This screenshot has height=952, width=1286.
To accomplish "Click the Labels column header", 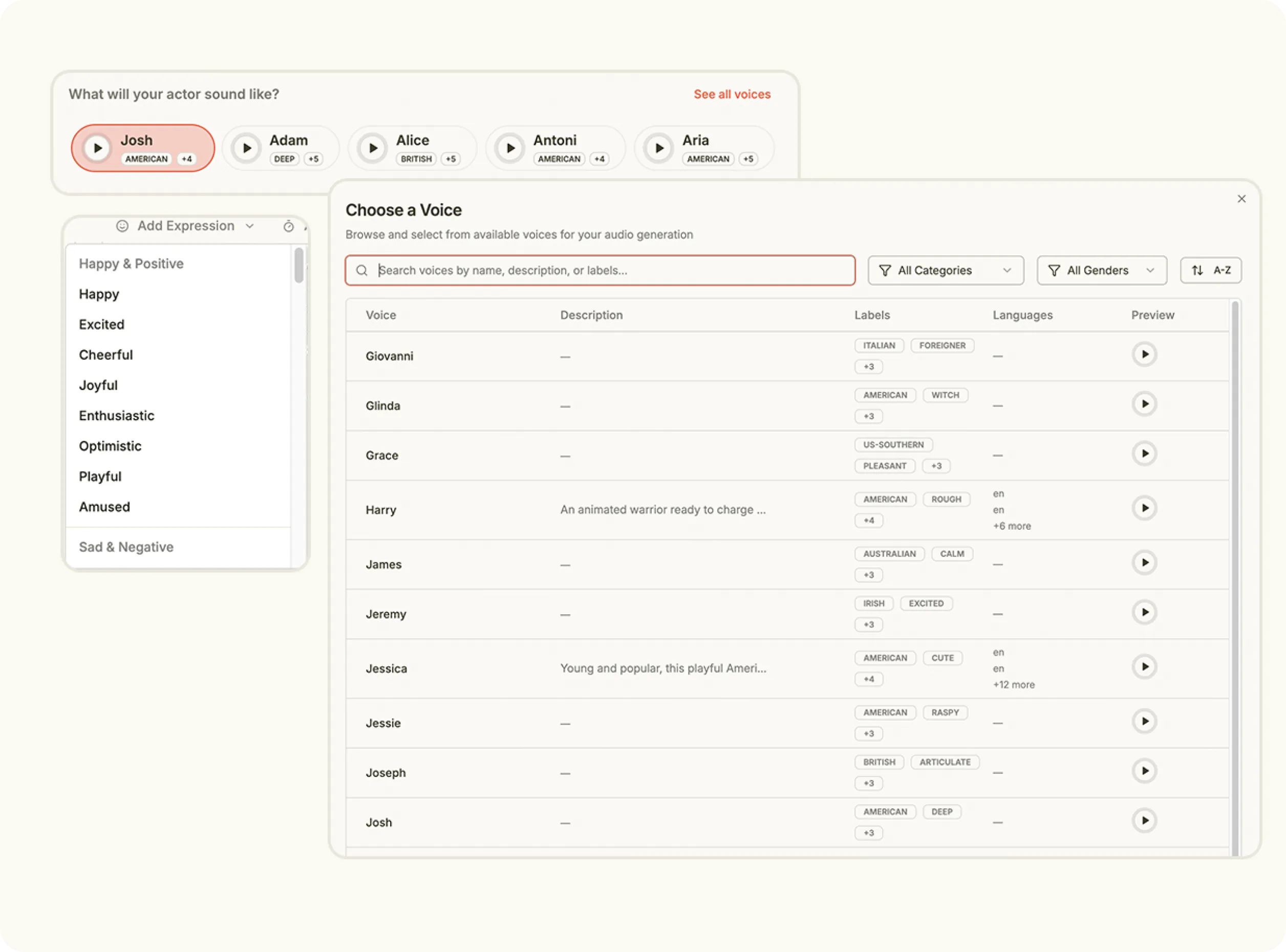I will (x=871, y=315).
